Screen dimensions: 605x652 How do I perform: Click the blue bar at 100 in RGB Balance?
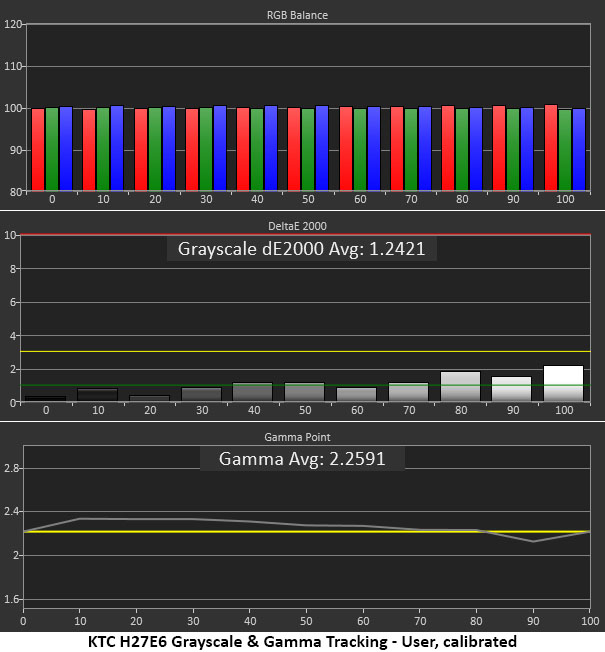pos(579,150)
